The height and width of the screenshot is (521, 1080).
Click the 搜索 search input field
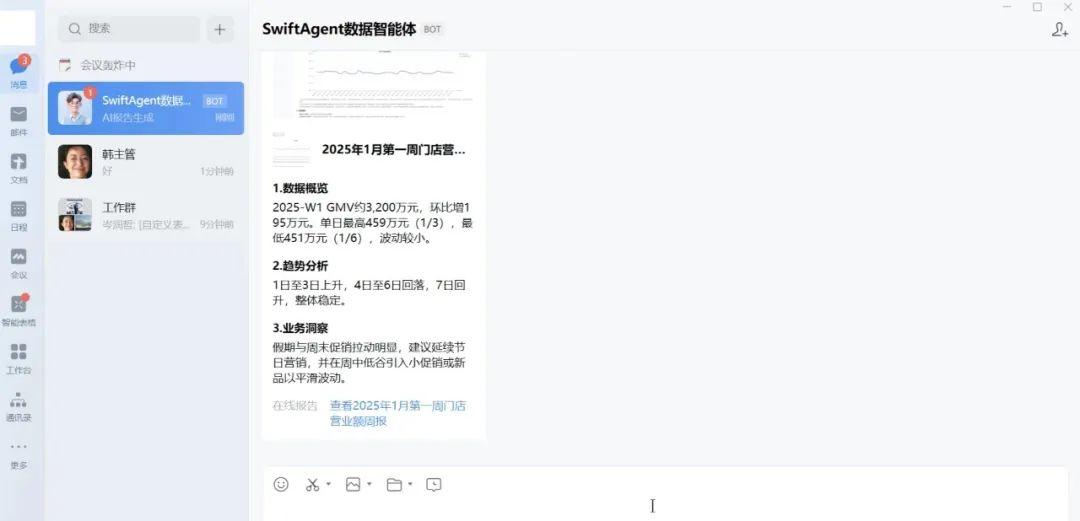tap(129, 29)
